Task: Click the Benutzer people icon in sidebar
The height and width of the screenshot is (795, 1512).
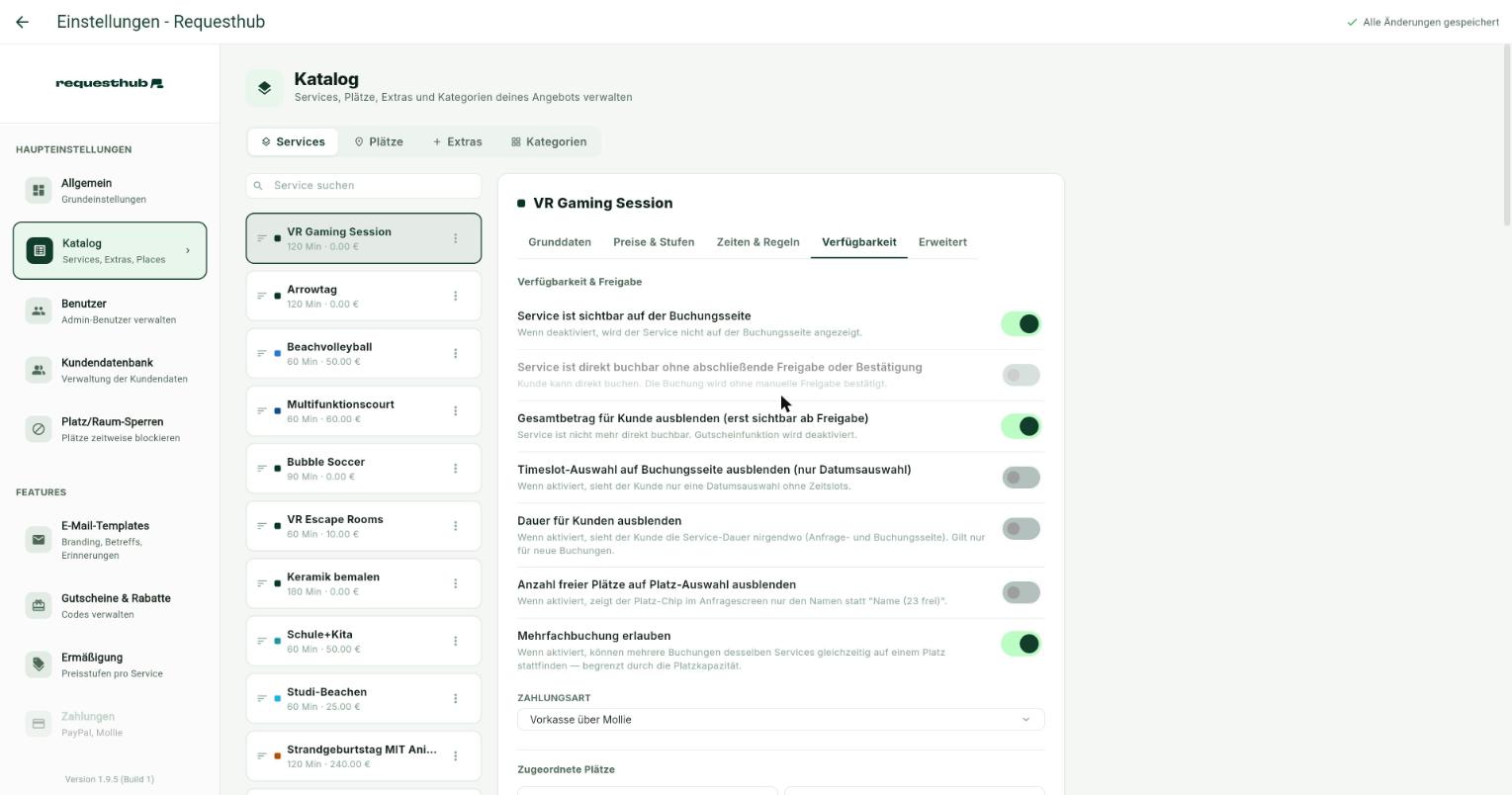Action: (x=39, y=310)
